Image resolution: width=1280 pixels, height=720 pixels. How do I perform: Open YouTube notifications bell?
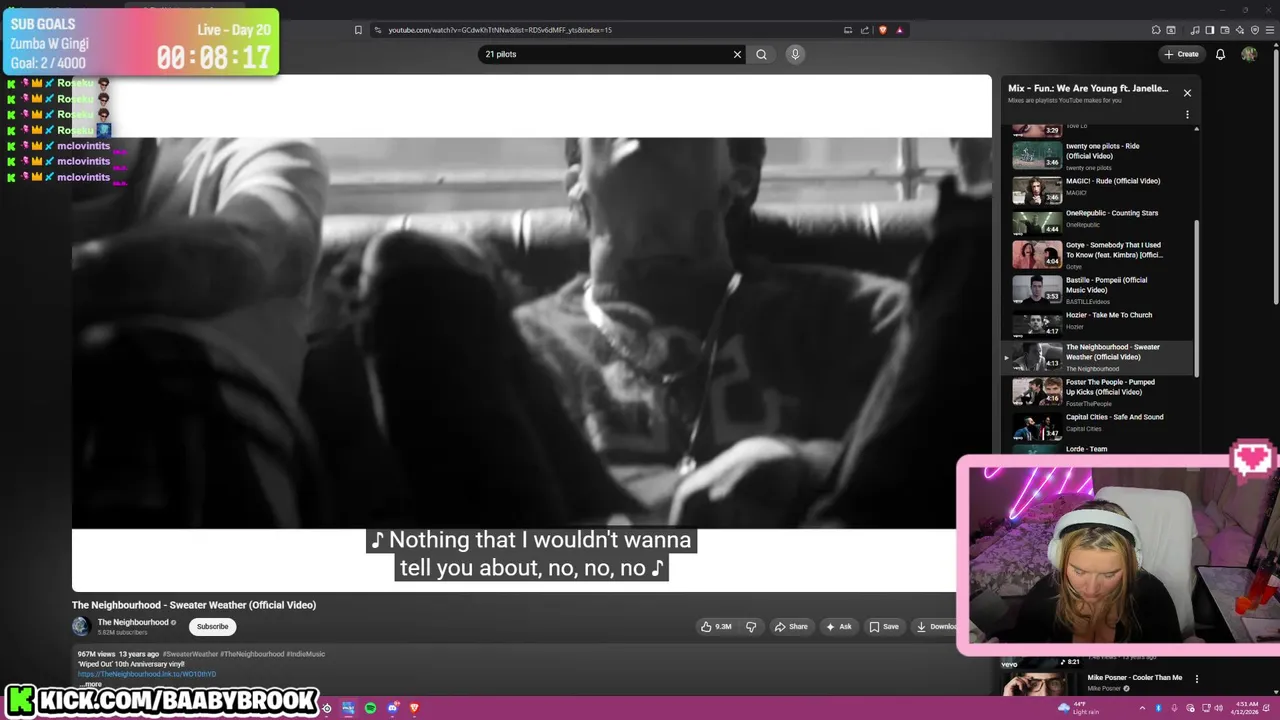point(1220,54)
